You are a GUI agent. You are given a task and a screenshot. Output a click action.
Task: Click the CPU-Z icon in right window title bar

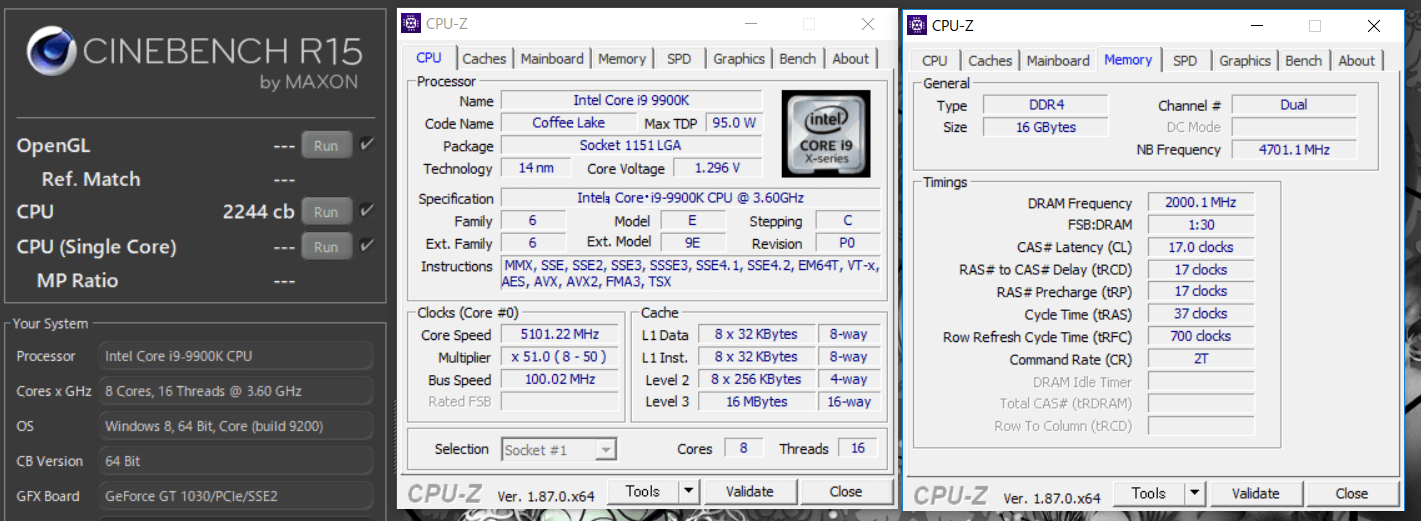coord(916,25)
